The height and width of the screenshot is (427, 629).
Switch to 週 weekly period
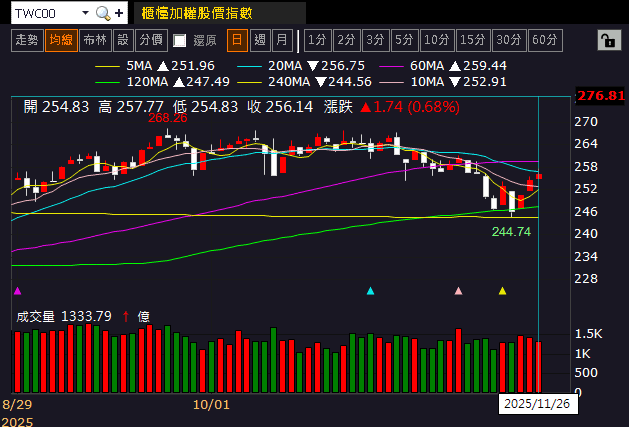pyautogui.click(x=260, y=40)
